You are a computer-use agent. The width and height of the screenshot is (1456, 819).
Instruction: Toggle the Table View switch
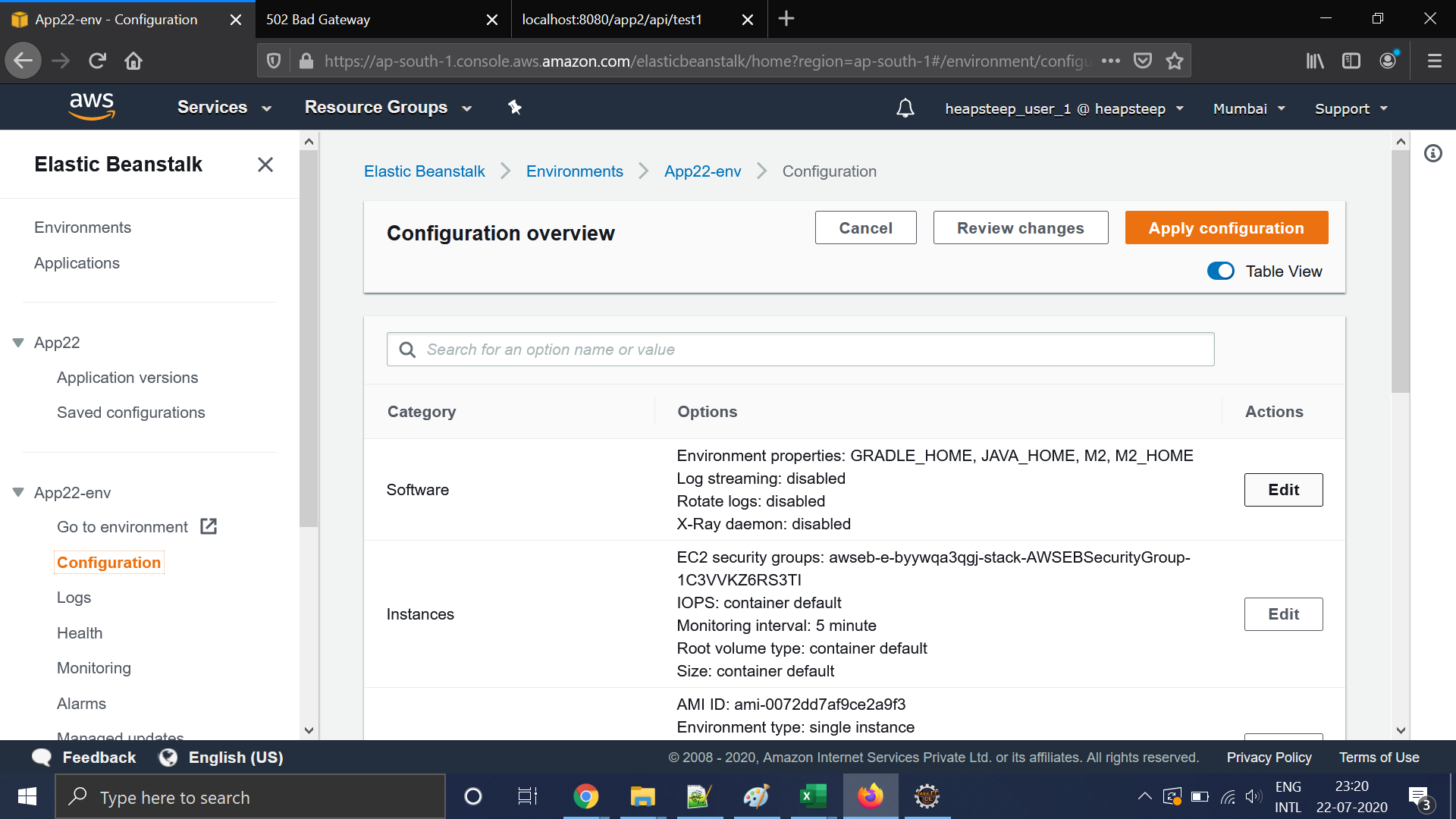1221,271
